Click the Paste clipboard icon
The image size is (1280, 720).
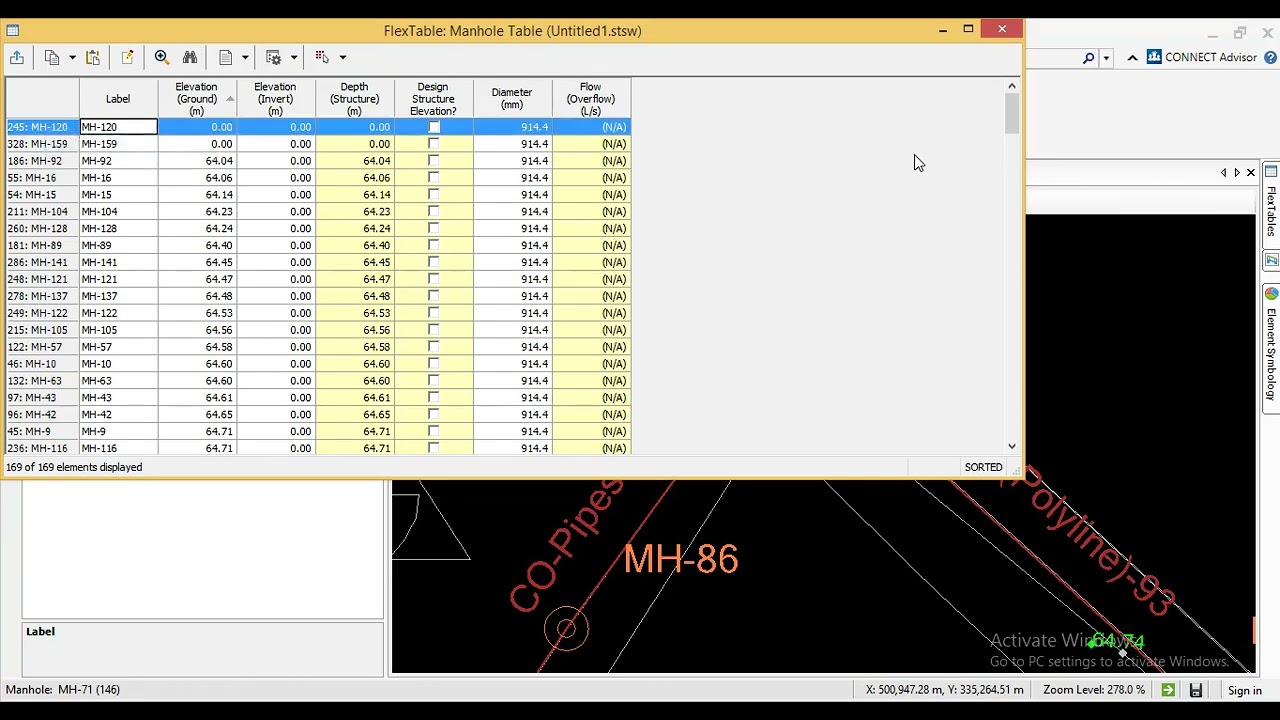coord(93,58)
